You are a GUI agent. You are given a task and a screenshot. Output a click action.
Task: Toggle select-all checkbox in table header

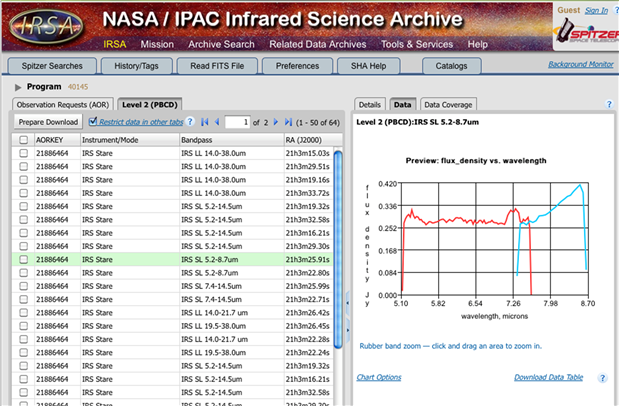tap(24, 140)
